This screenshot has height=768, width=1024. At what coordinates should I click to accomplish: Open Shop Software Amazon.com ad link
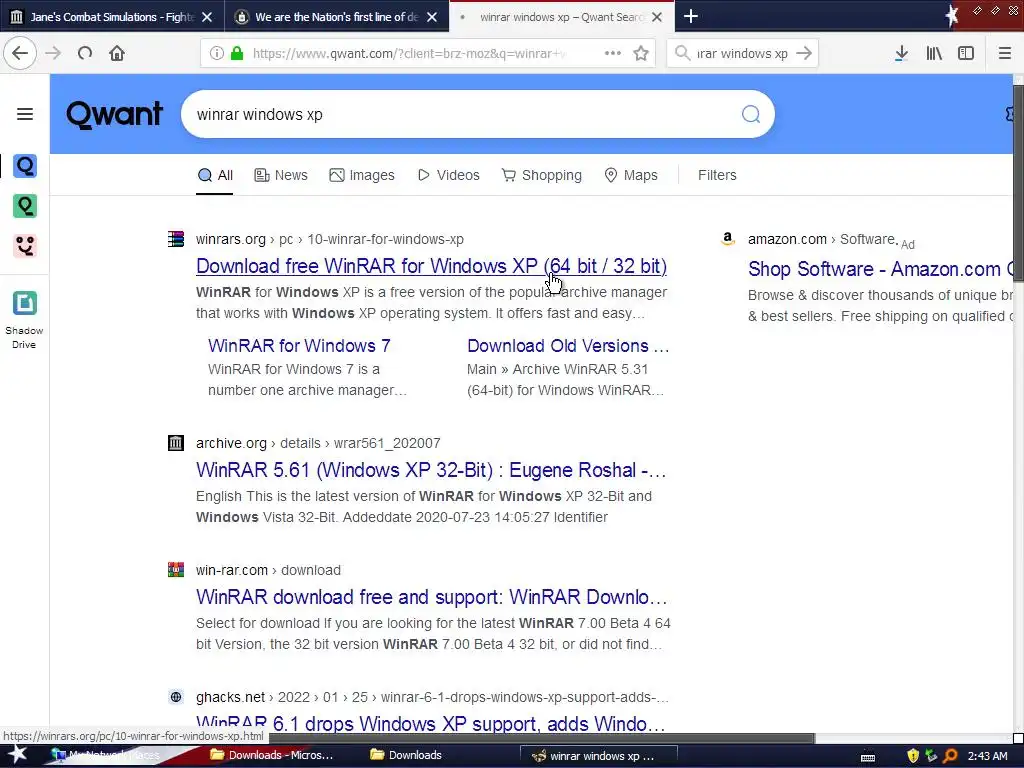click(x=880, y=268)
